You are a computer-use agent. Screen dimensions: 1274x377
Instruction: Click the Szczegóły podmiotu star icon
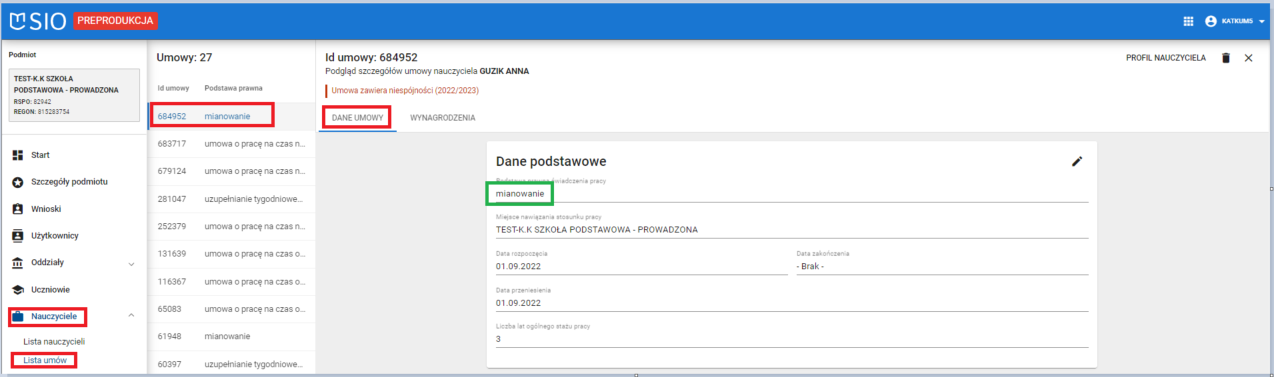pyautogui.click(x=17, y=182)
